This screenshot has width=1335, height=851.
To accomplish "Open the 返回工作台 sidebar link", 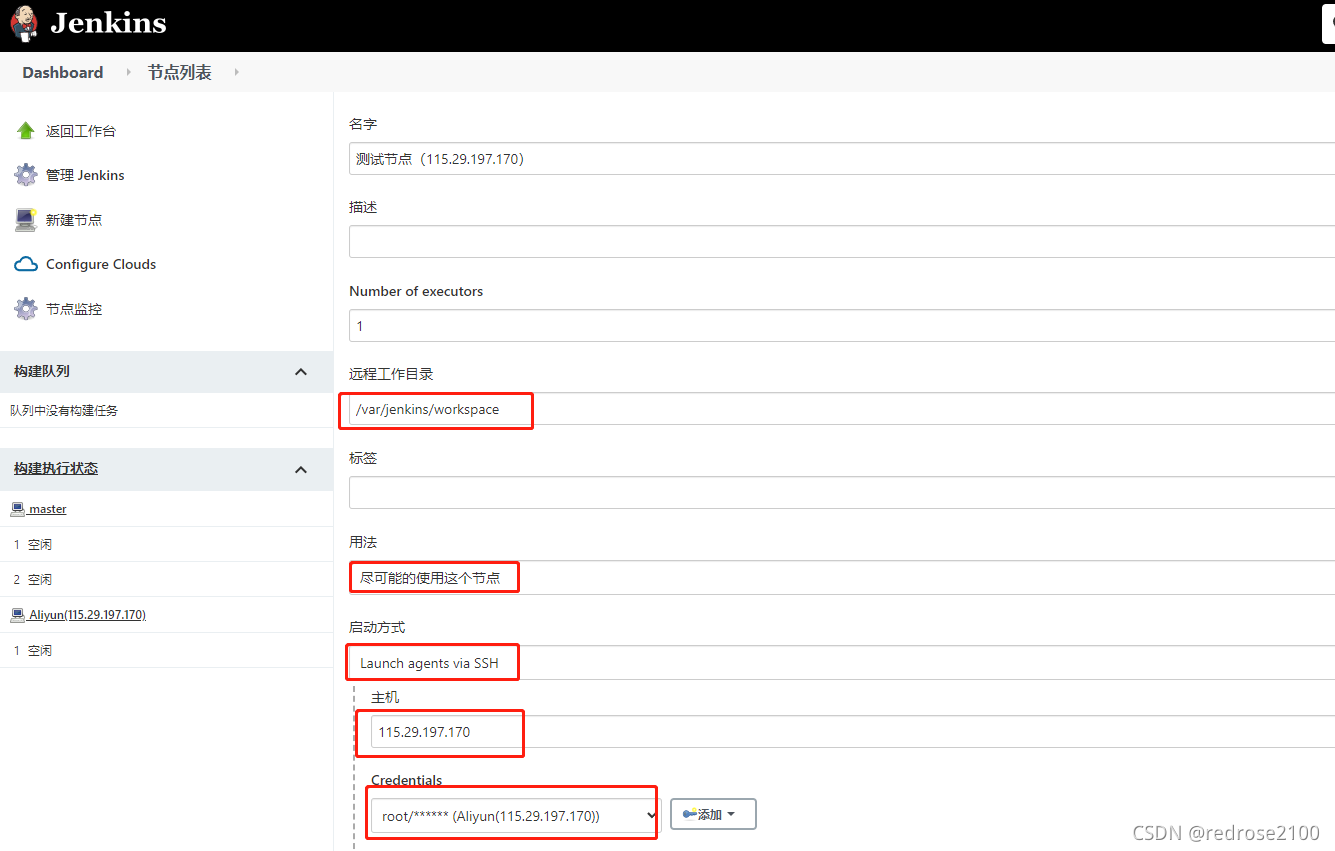I will pos(81,131).
